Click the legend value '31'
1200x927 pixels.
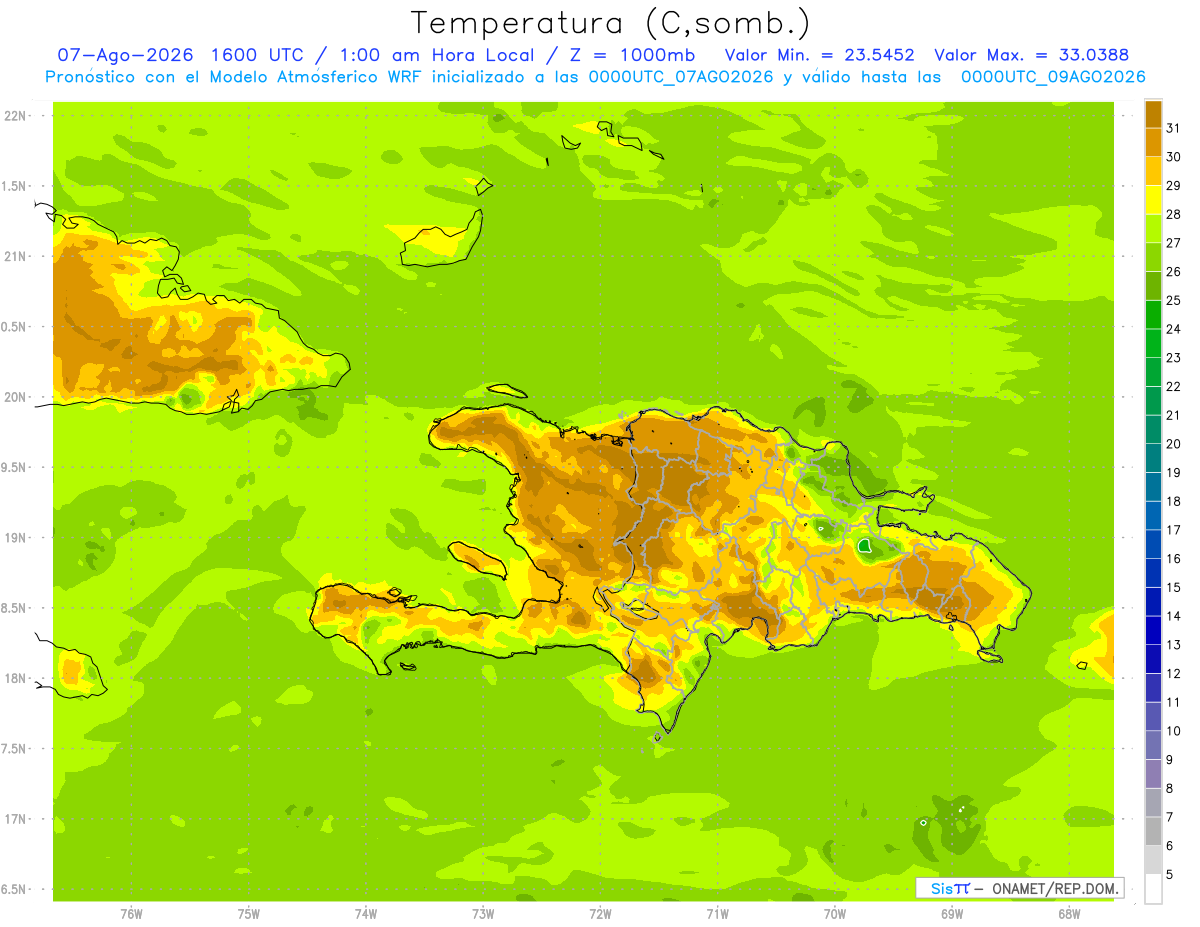pyautogui.click(x=1174, y=128)
